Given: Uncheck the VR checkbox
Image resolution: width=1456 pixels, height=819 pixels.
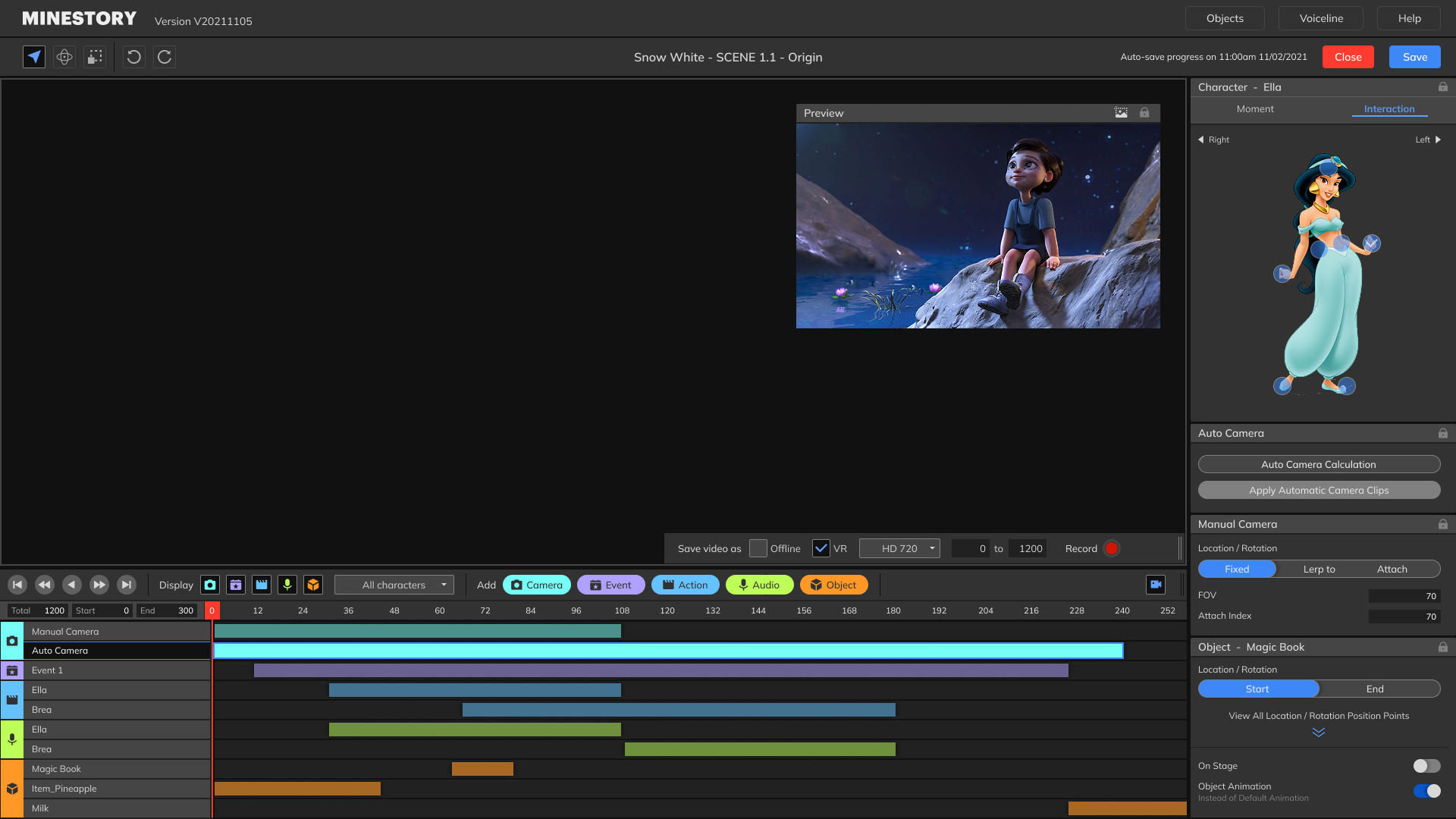Looking at the screenshot, I should [821, 548].
